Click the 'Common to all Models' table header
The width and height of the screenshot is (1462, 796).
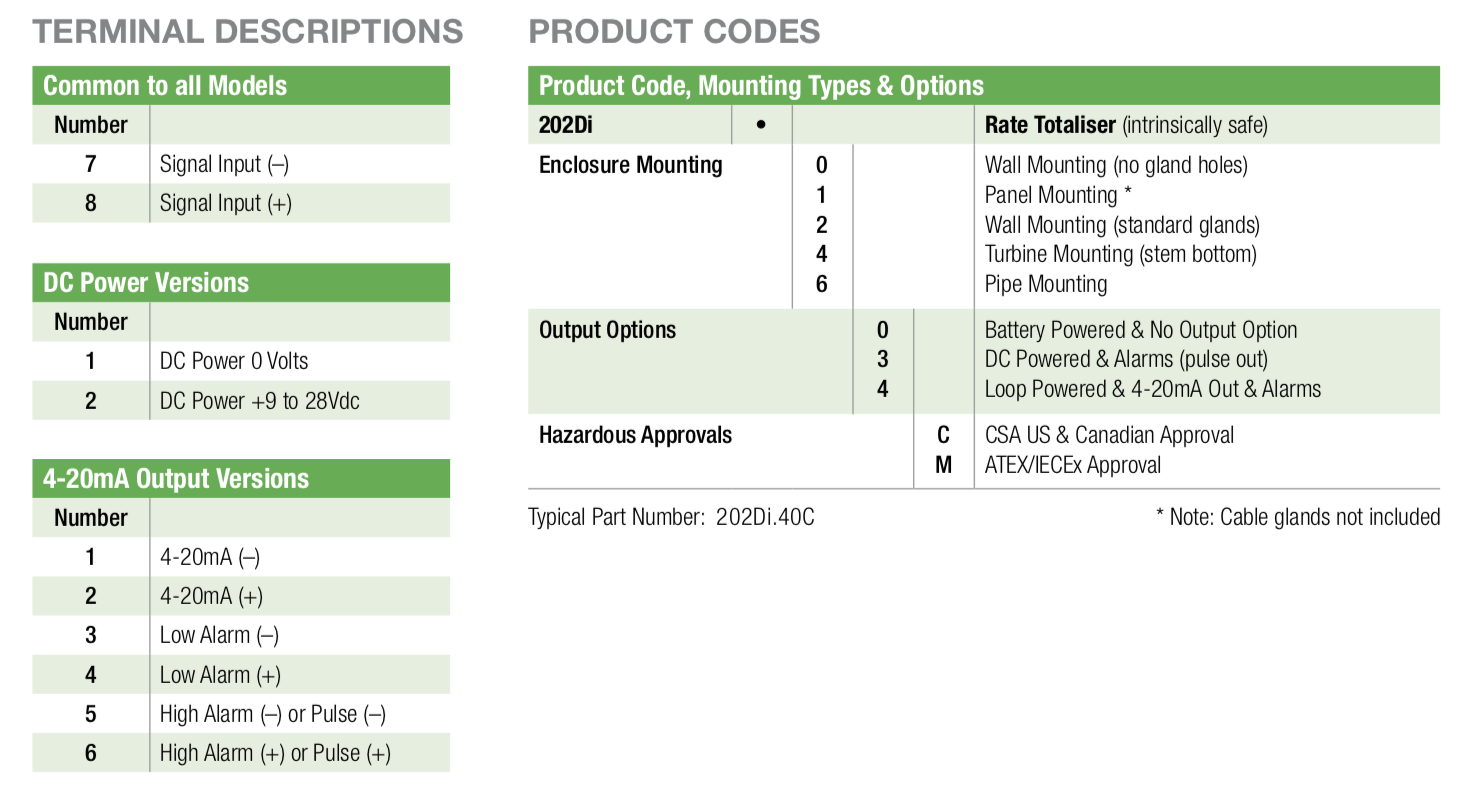click(165, 86)
